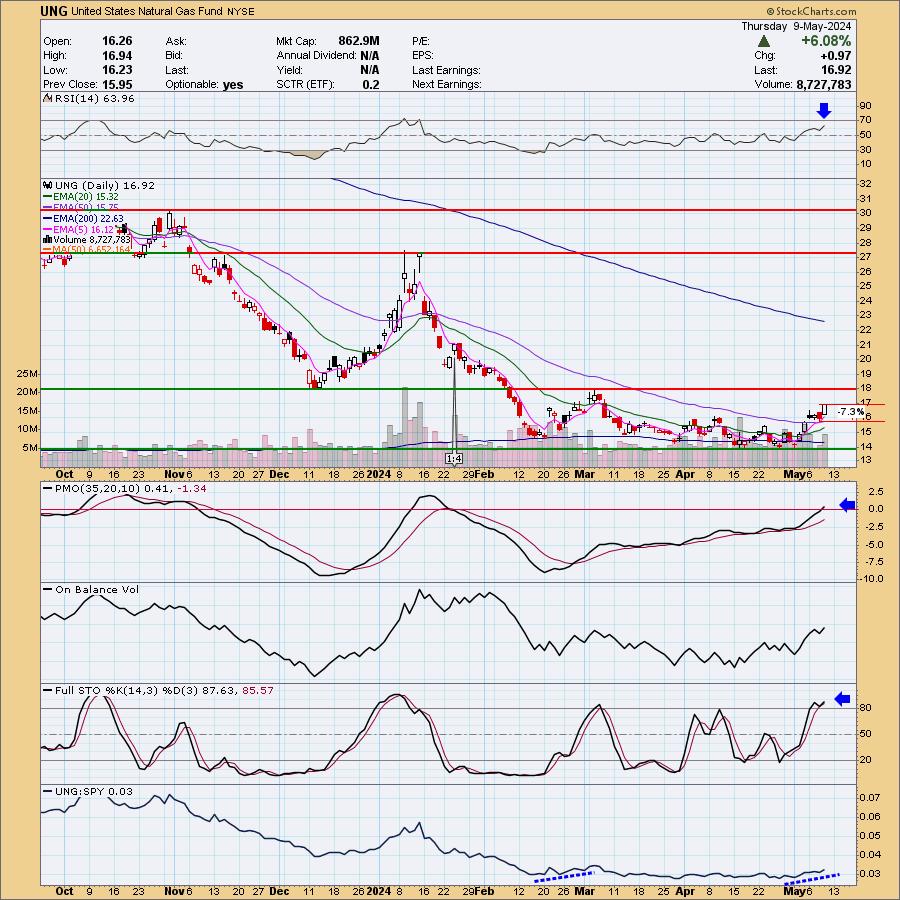
Task: Select the High value 16.94
Action: click(117, 56)
